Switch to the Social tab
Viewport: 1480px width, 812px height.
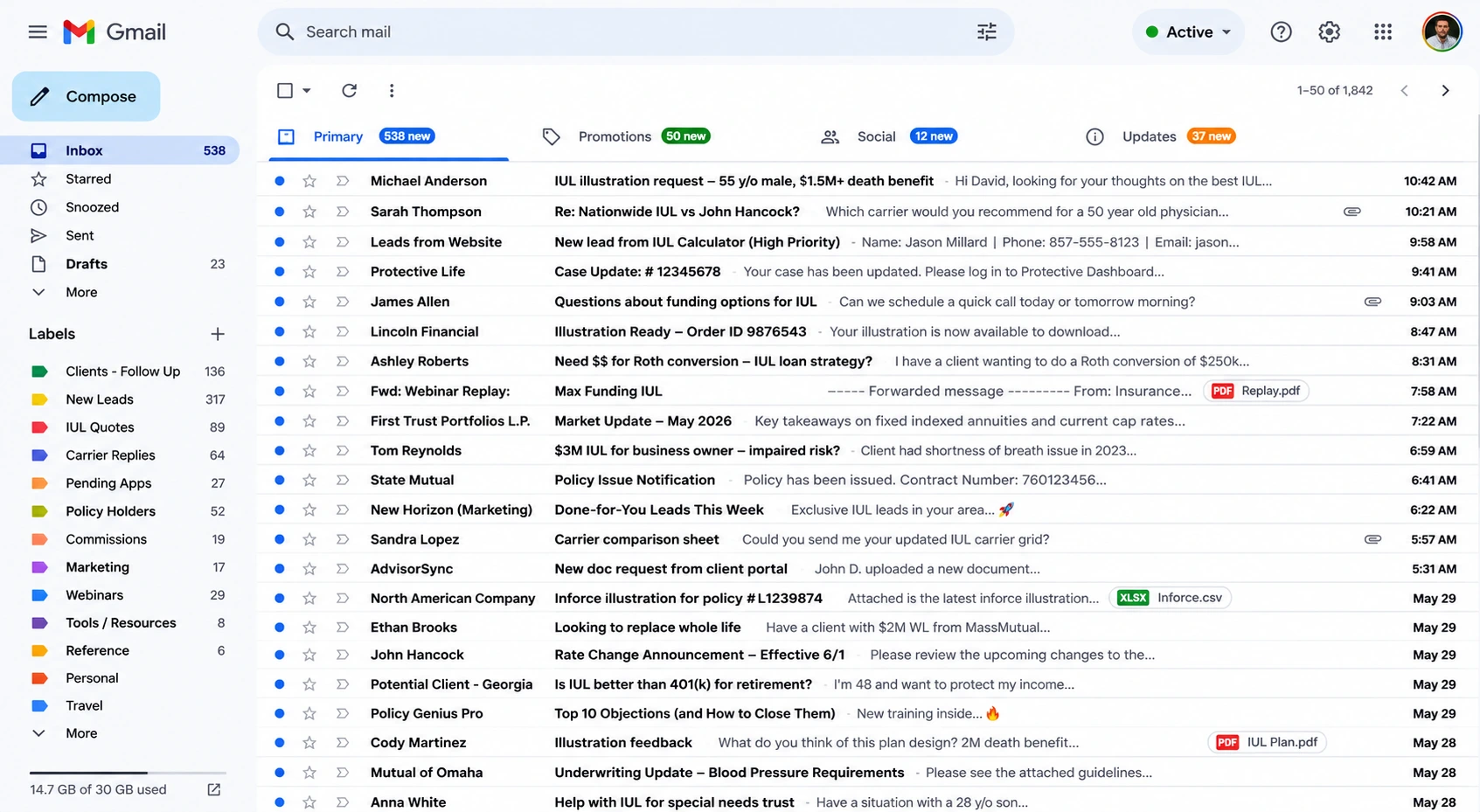point(889,136)
